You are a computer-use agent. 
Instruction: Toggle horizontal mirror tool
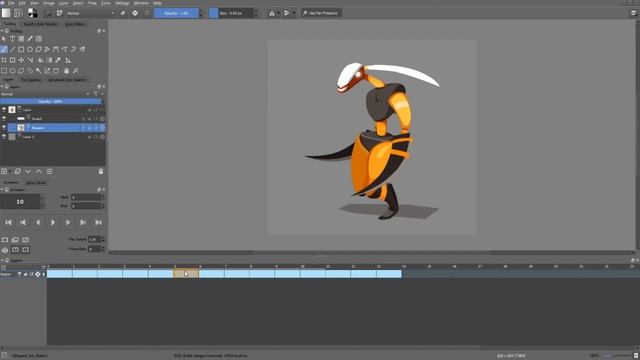pos(272,13)
